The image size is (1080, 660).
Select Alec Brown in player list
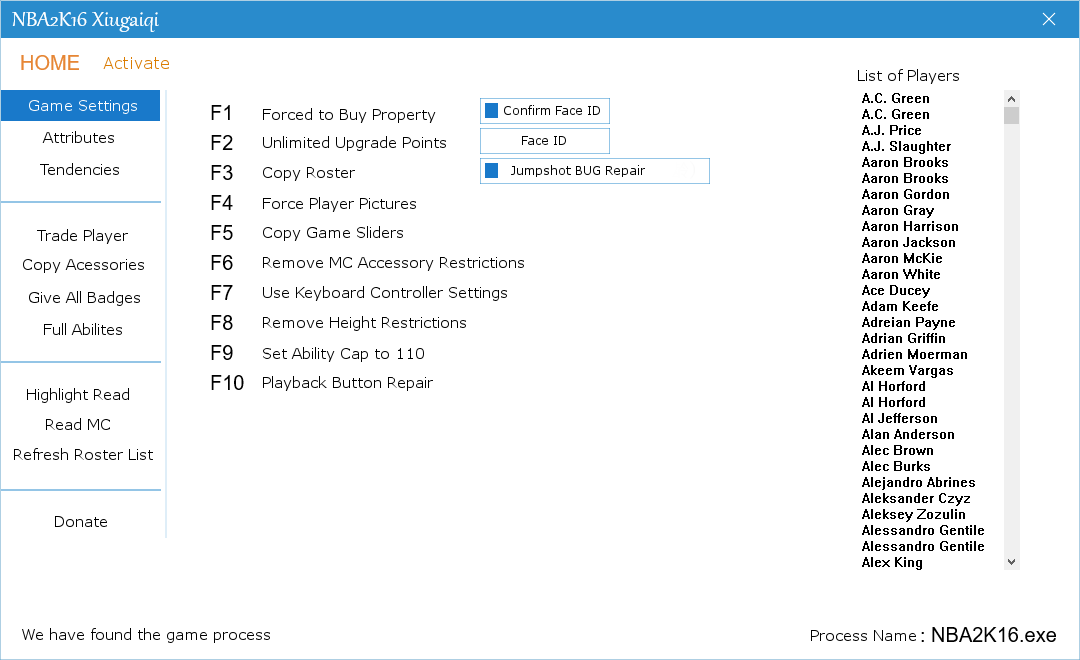click(x=897, y=450)
